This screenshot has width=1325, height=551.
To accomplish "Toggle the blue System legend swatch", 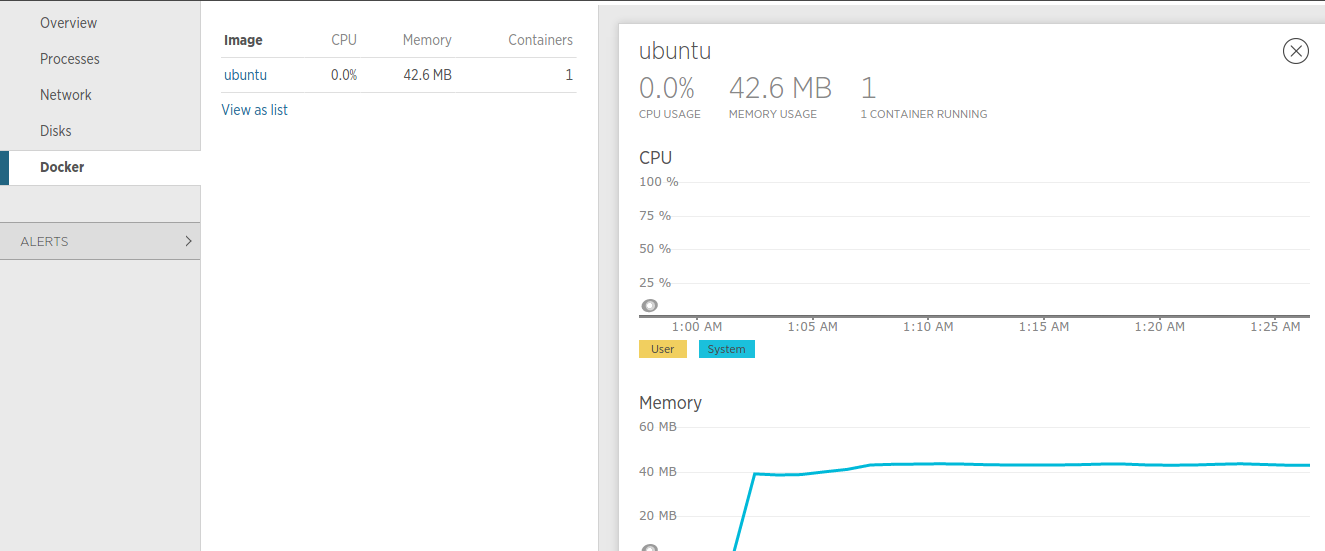I will click(726, 349).
